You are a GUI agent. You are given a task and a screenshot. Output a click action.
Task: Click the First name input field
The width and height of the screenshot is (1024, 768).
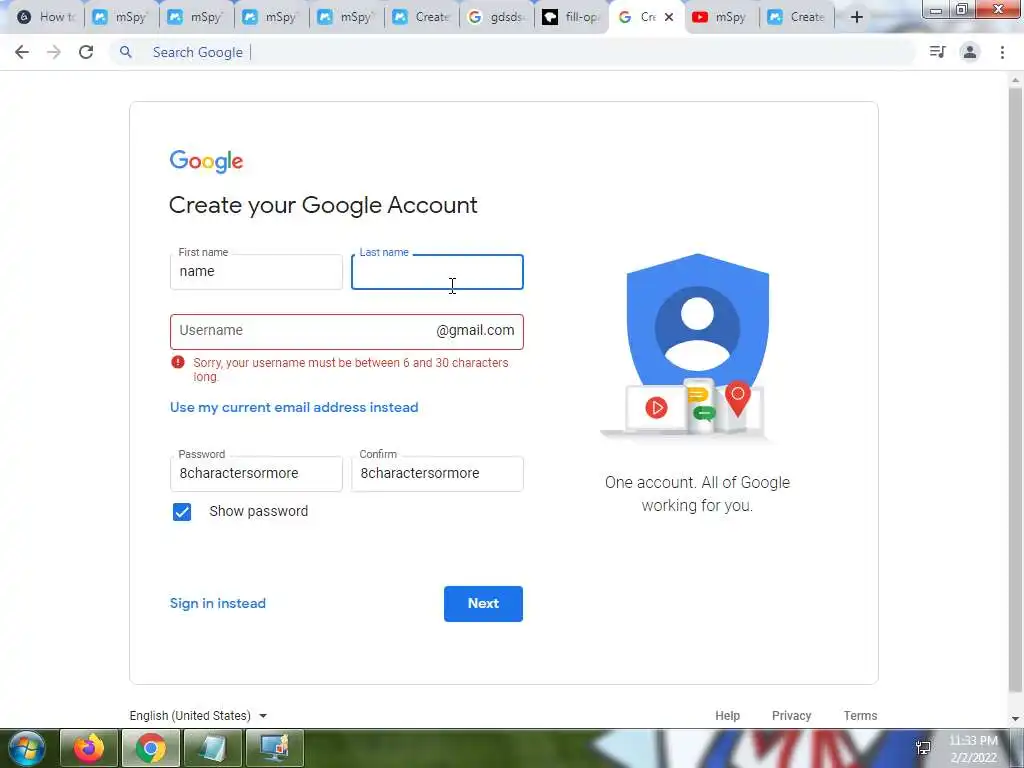256,272
